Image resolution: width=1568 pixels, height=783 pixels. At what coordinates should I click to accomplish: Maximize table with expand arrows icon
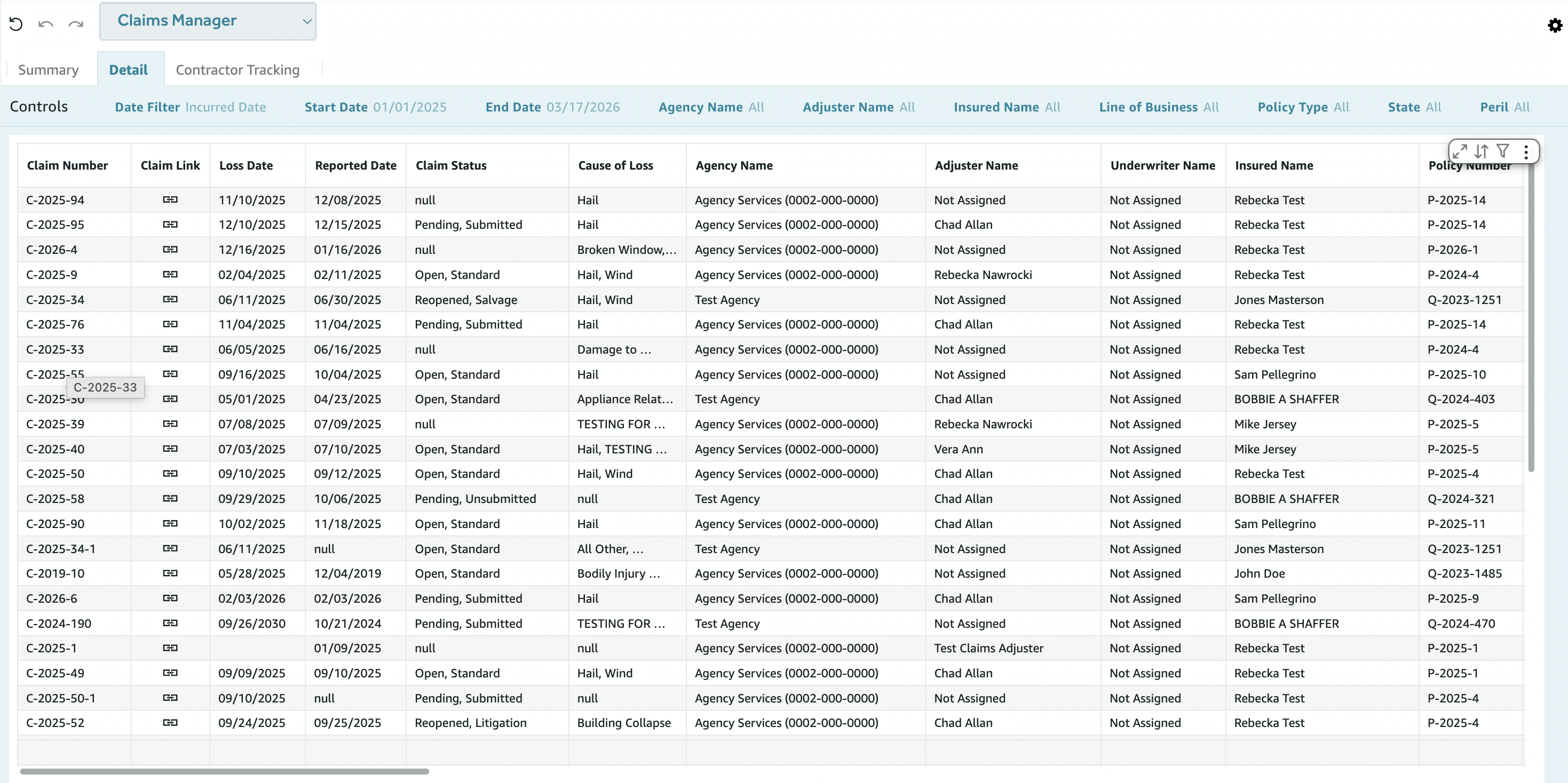[1460, 151]
